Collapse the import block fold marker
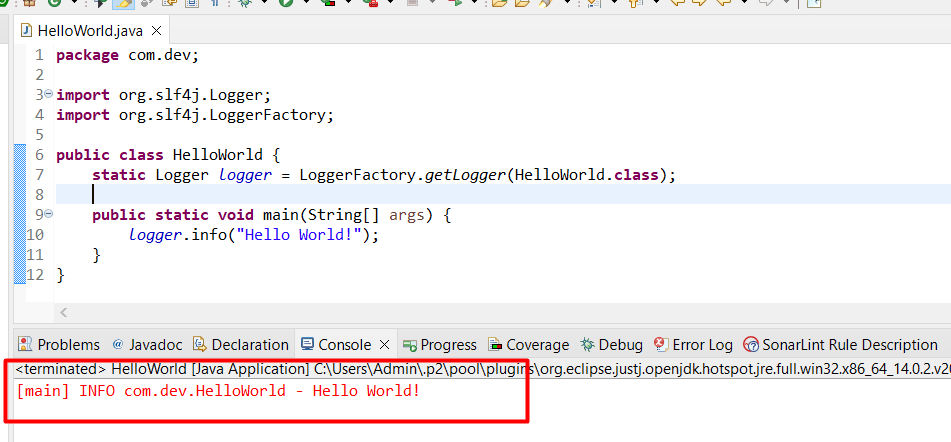Viewport: 951px width, 442px height. pyautogui.click(x=48, y=94)
